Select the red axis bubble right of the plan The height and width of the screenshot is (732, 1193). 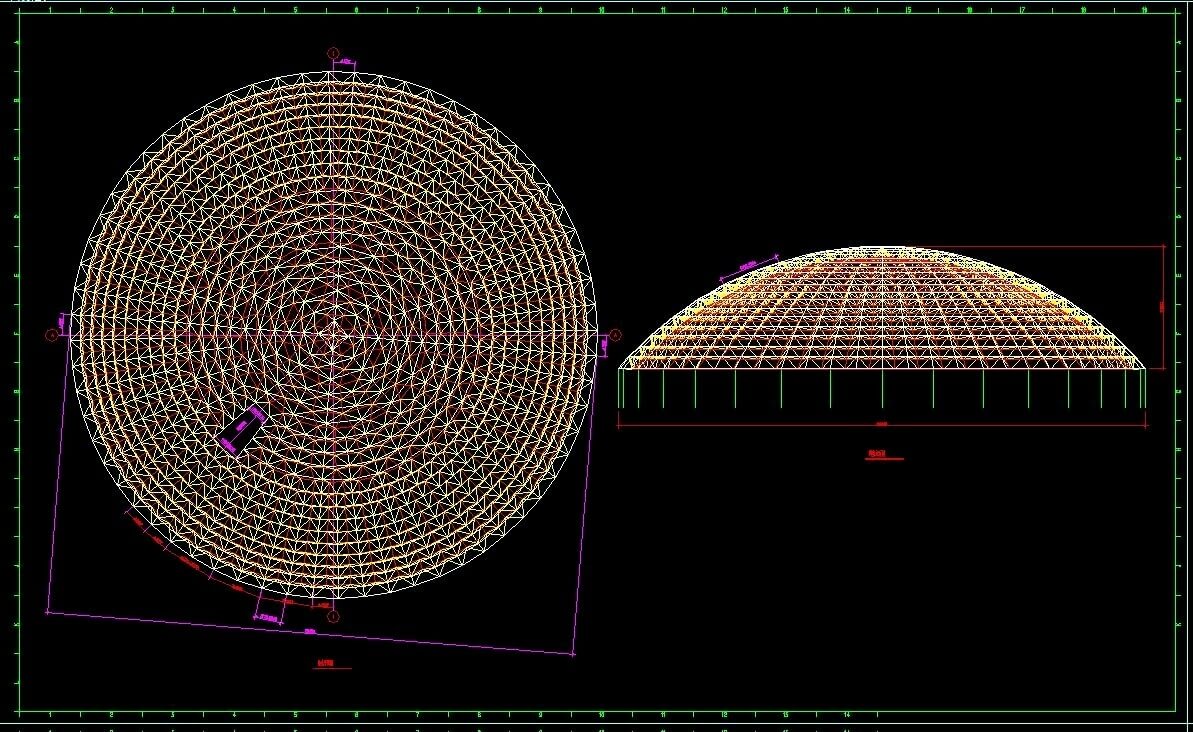click(615, 335)
